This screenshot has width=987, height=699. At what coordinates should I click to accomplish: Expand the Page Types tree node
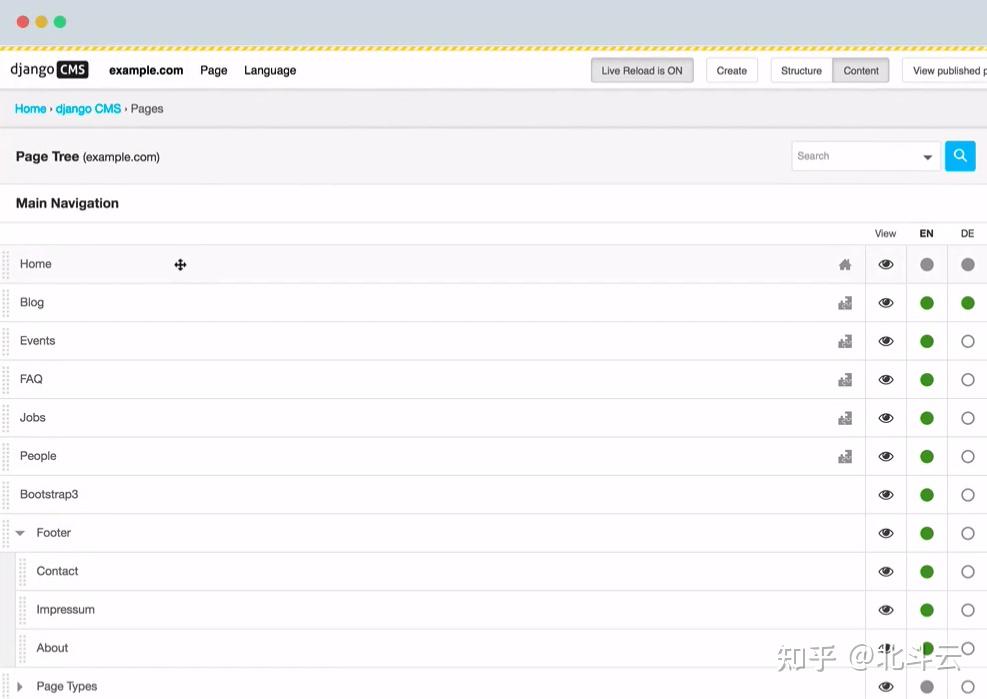pos(20,686)
